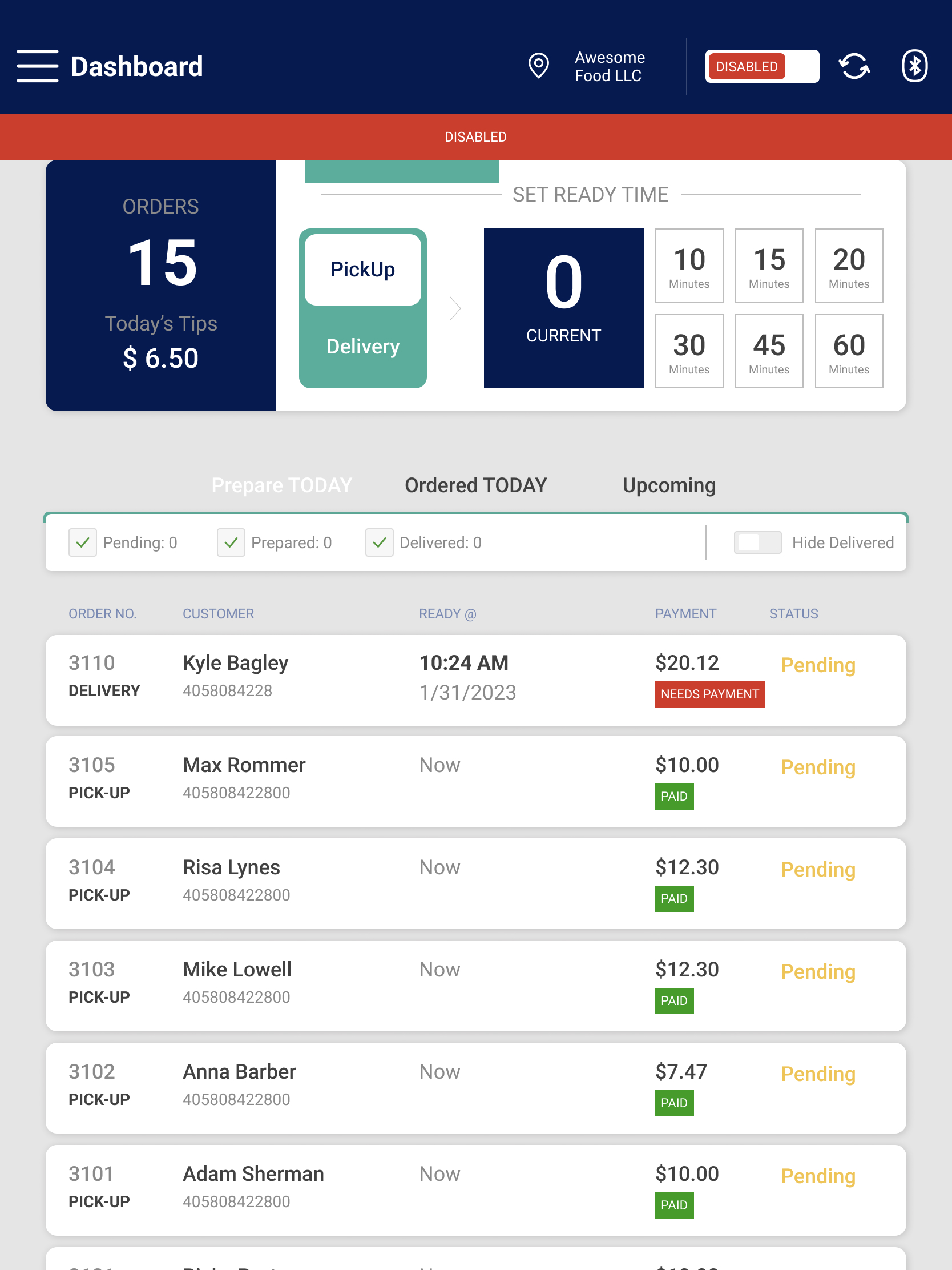Open order 3101 for Adam Sherman
Image resolution: width=952 pixels, height=1270 pixels.
coord(475,1190)
